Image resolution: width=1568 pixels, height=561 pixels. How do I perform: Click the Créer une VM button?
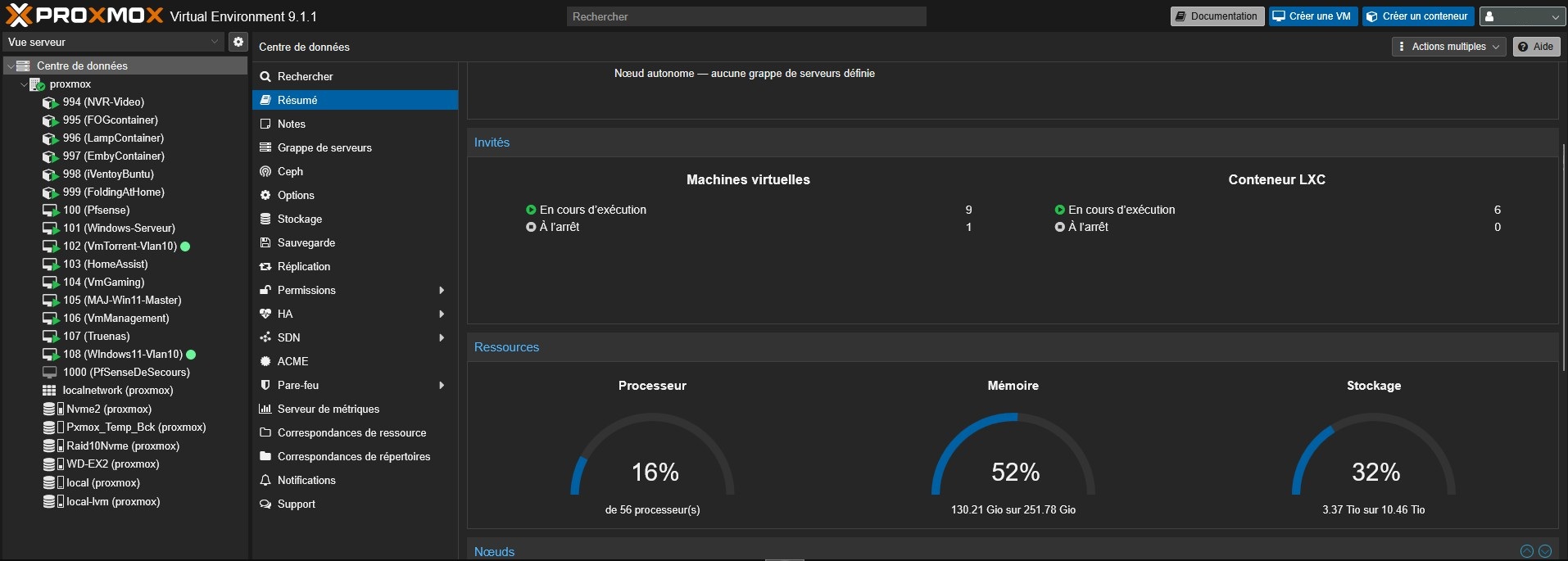[1312, 16]
